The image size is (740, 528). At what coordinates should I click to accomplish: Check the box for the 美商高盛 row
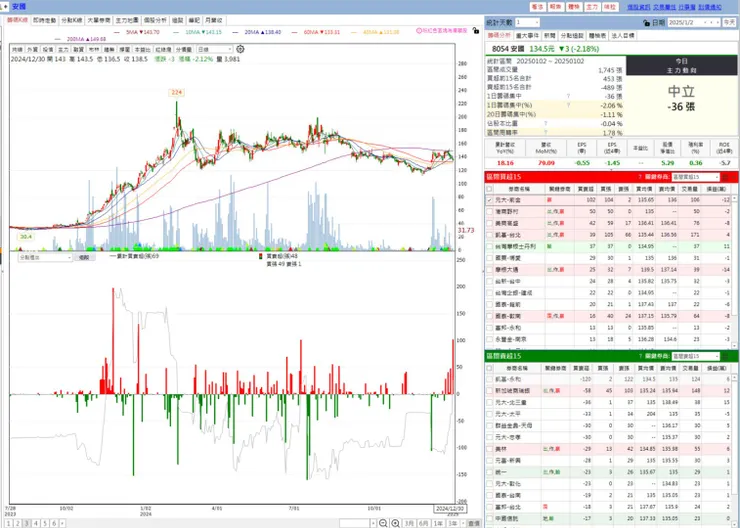[489, 223]
